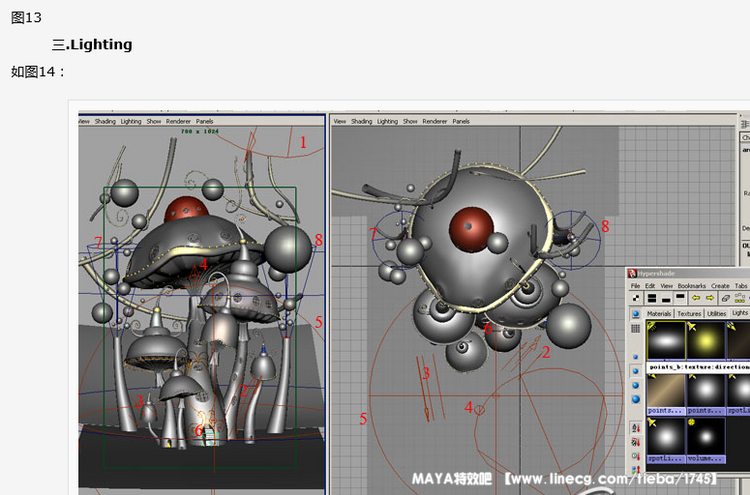Screen dimensions: 750x495
Task: Open Show menu in right viewport
Action: [x=410, y=121]
